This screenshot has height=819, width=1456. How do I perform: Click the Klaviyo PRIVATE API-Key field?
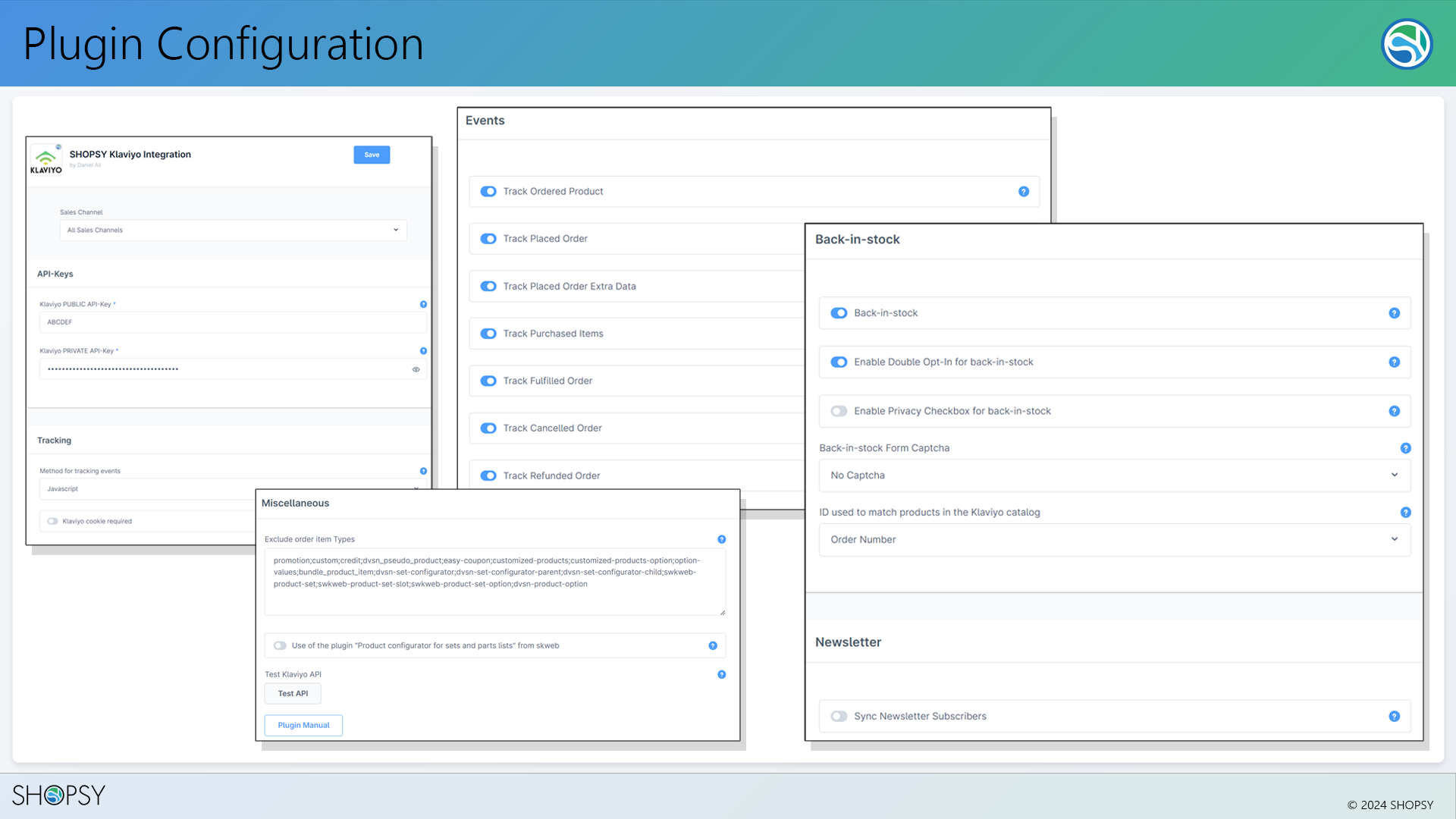coord(233,369)
